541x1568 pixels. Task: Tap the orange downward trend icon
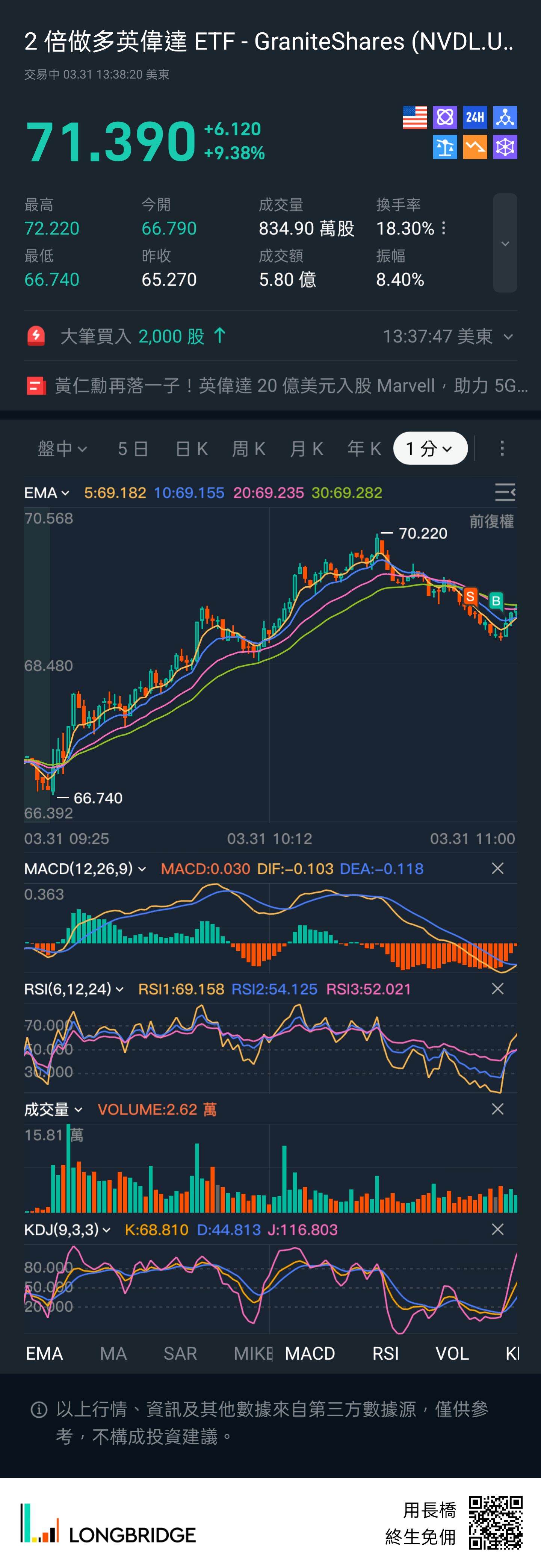click(x=475, y=147)
